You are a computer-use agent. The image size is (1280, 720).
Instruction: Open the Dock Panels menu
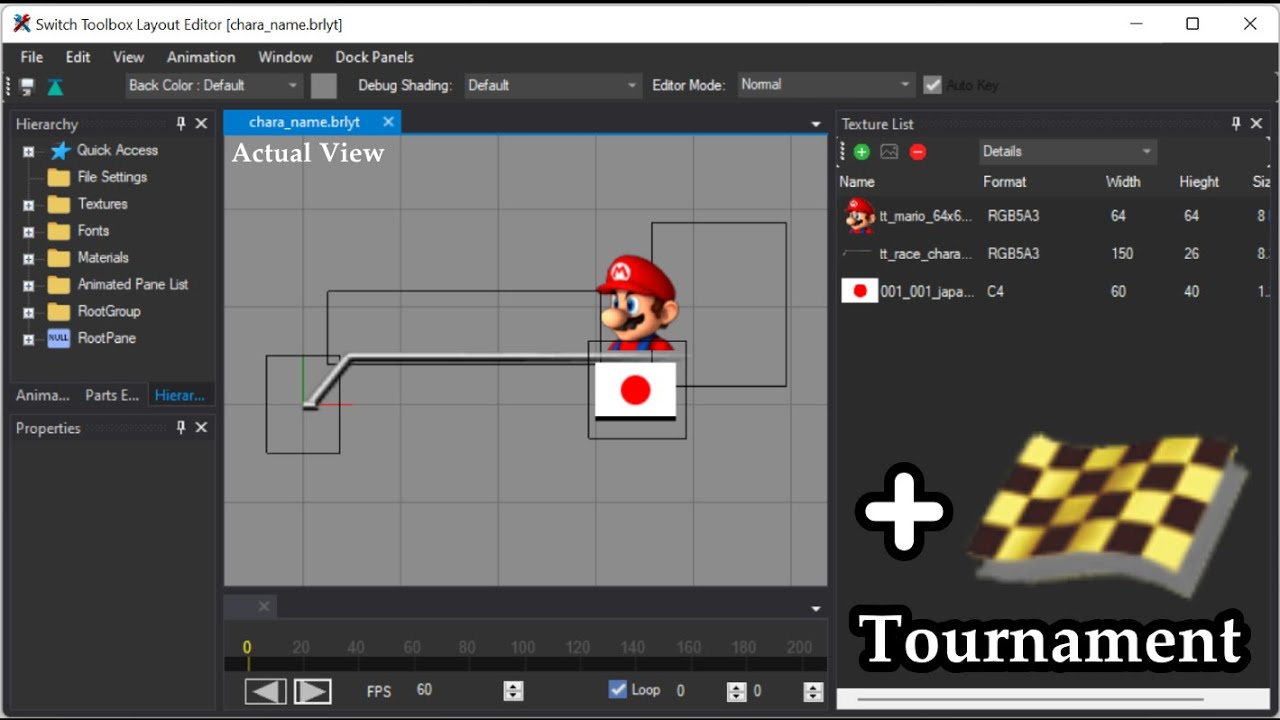pyautogui.click(x=374, y=57)
